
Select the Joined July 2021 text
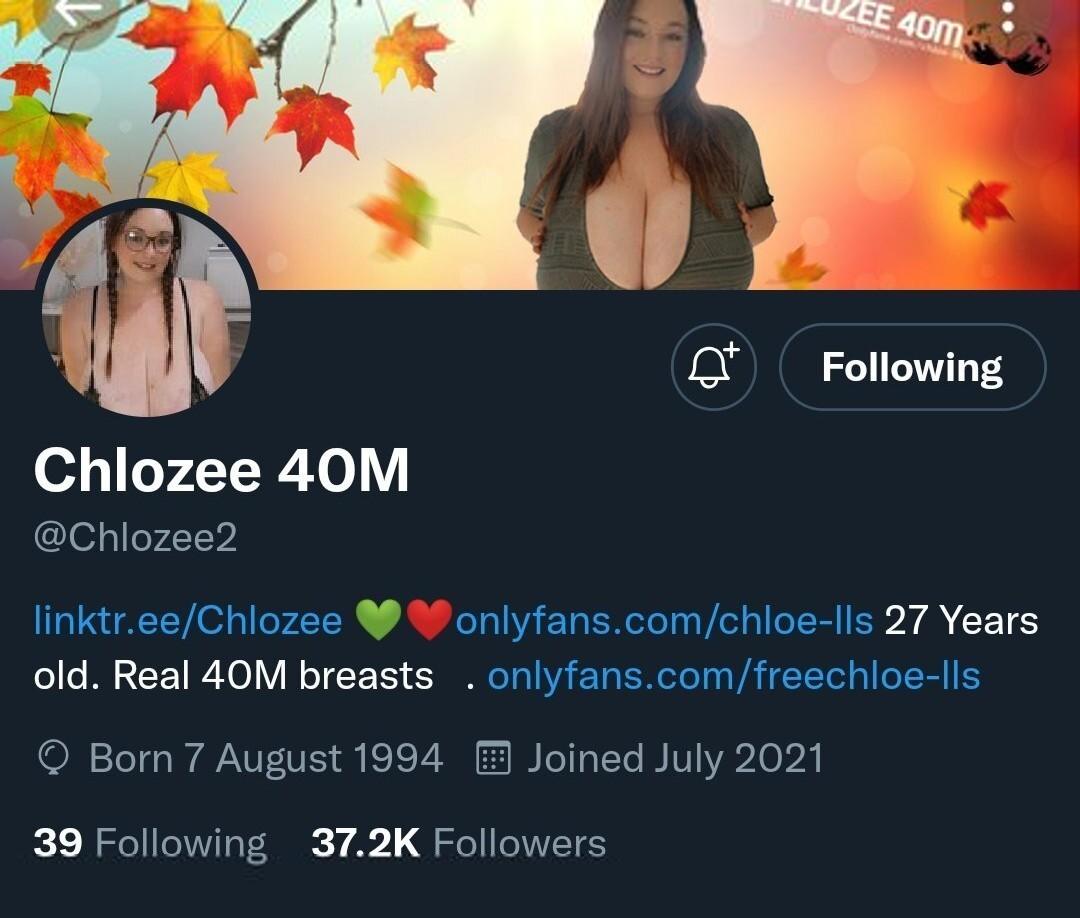coord(675,758)
